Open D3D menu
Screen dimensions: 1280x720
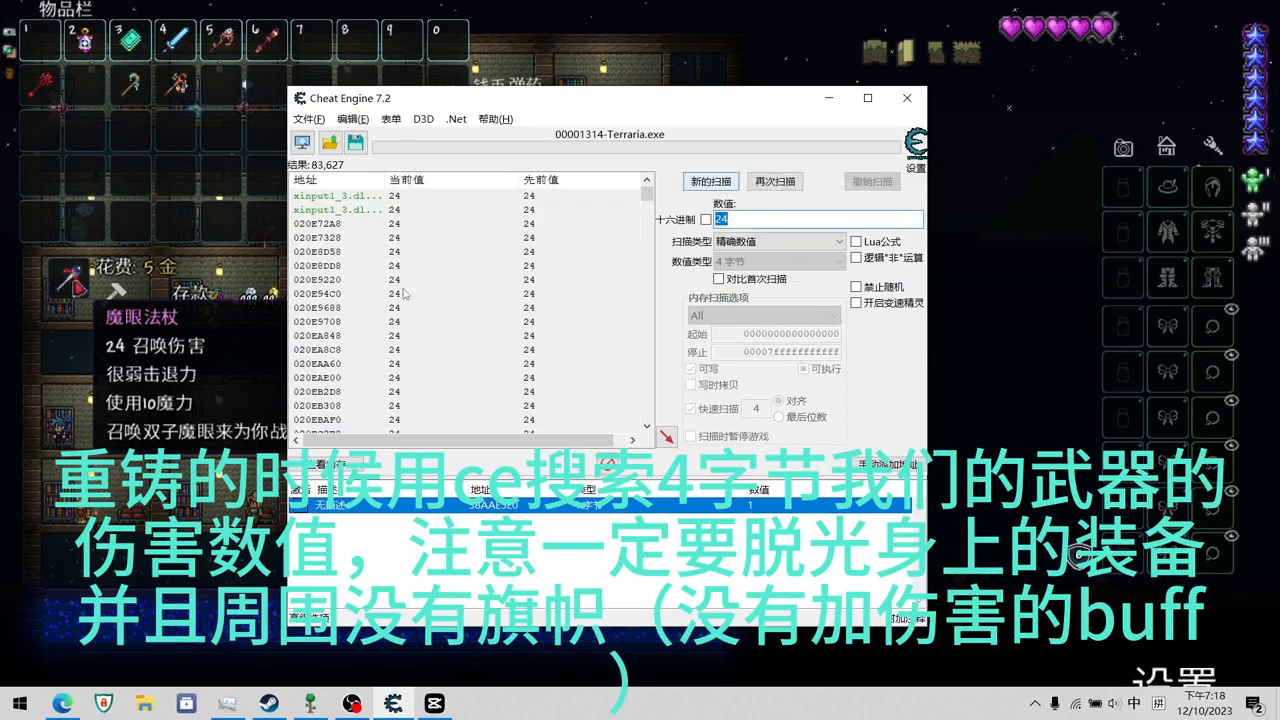(x=424, y=119)
